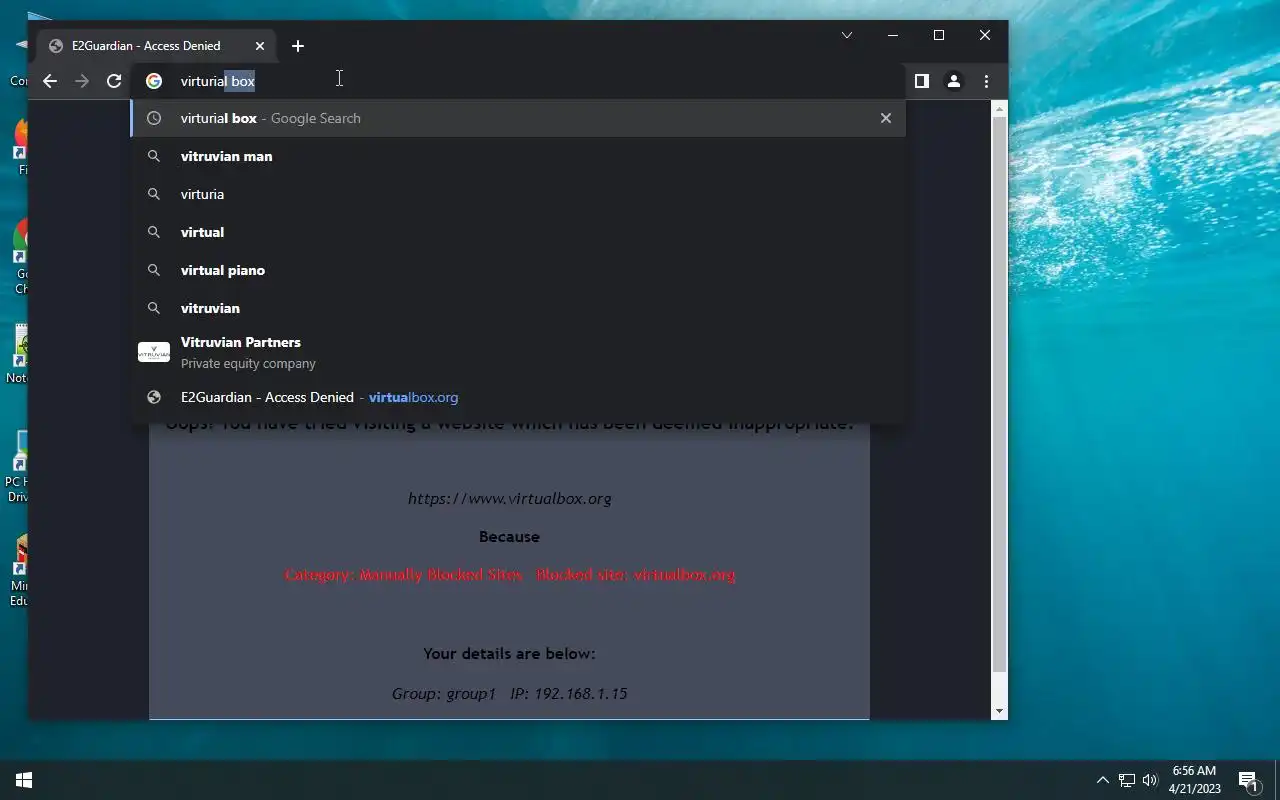The width and height of the screenshot is (1280, 800).
Task: Click the word 'Because' on the page
Action: (x=509, y=537)
